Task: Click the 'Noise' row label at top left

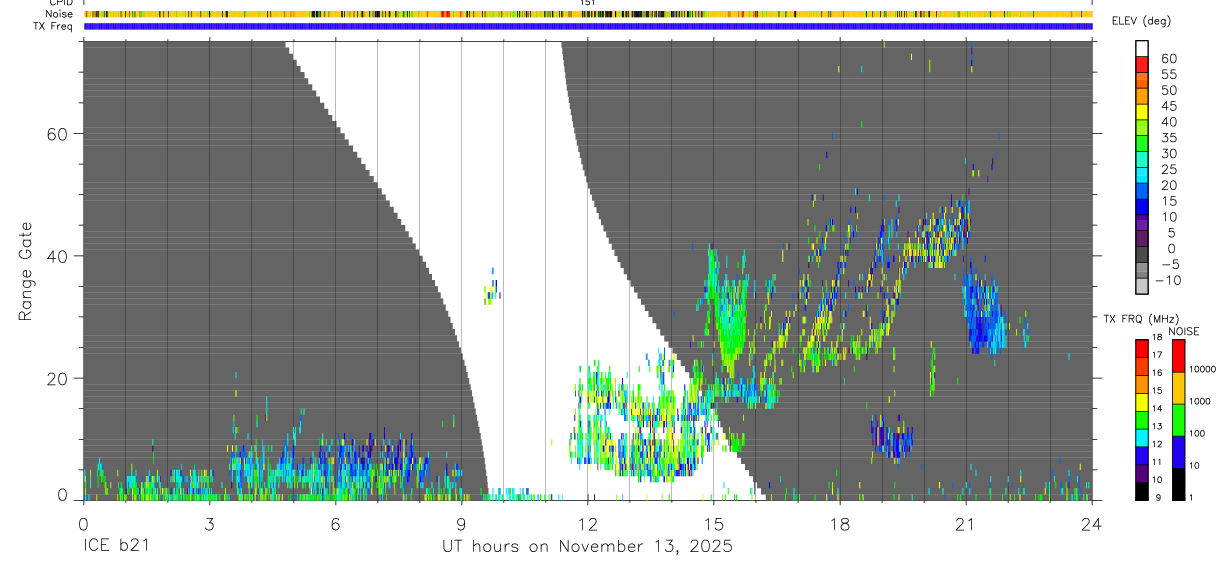Action: pyautogui.click(x=60, y=14)
